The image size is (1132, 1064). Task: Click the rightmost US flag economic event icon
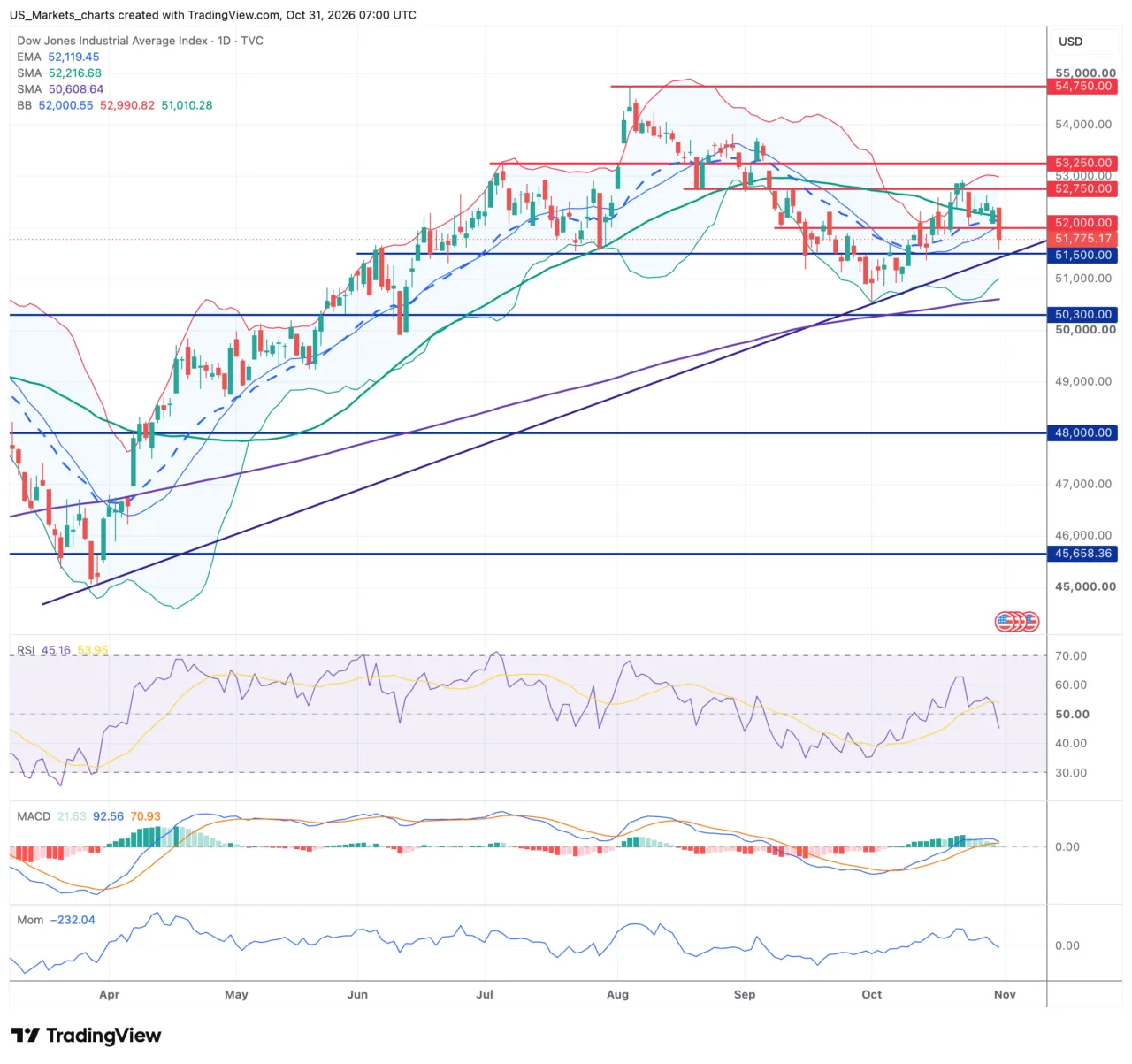coord(1030,622)
